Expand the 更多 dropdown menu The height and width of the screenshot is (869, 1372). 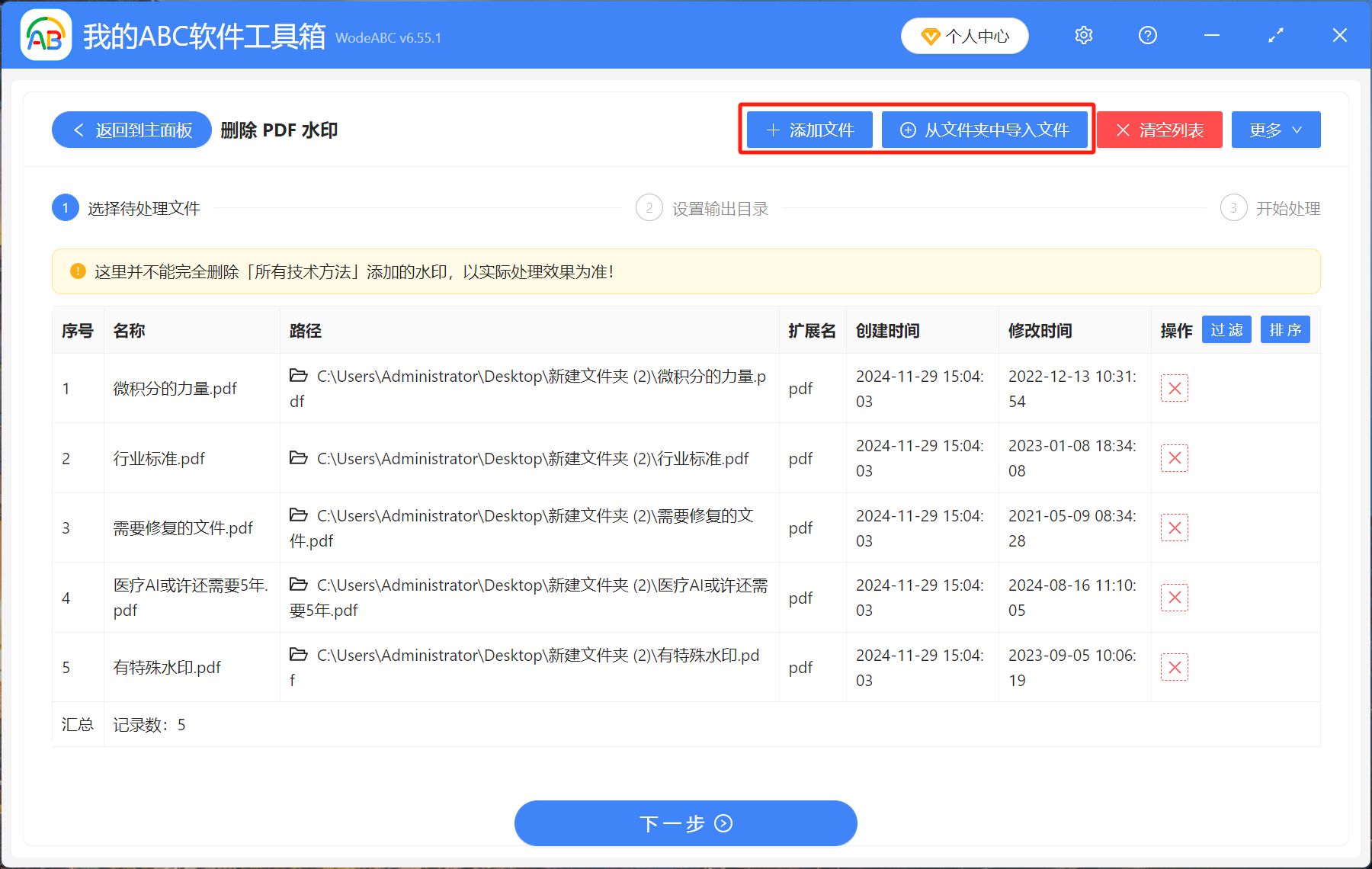coord(1275,130)
